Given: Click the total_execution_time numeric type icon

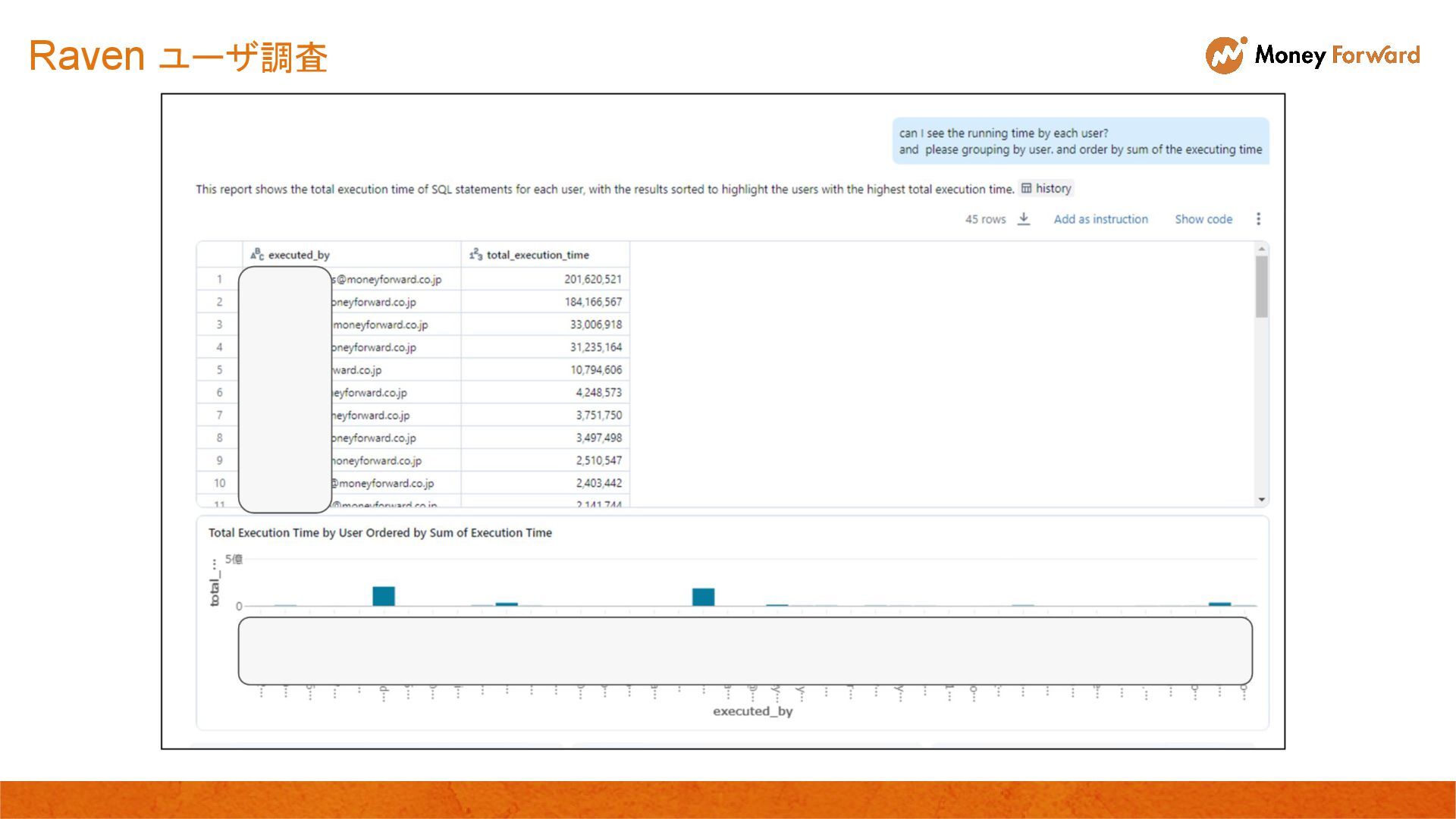Looking at the screenshot, I should coord(475,254).
